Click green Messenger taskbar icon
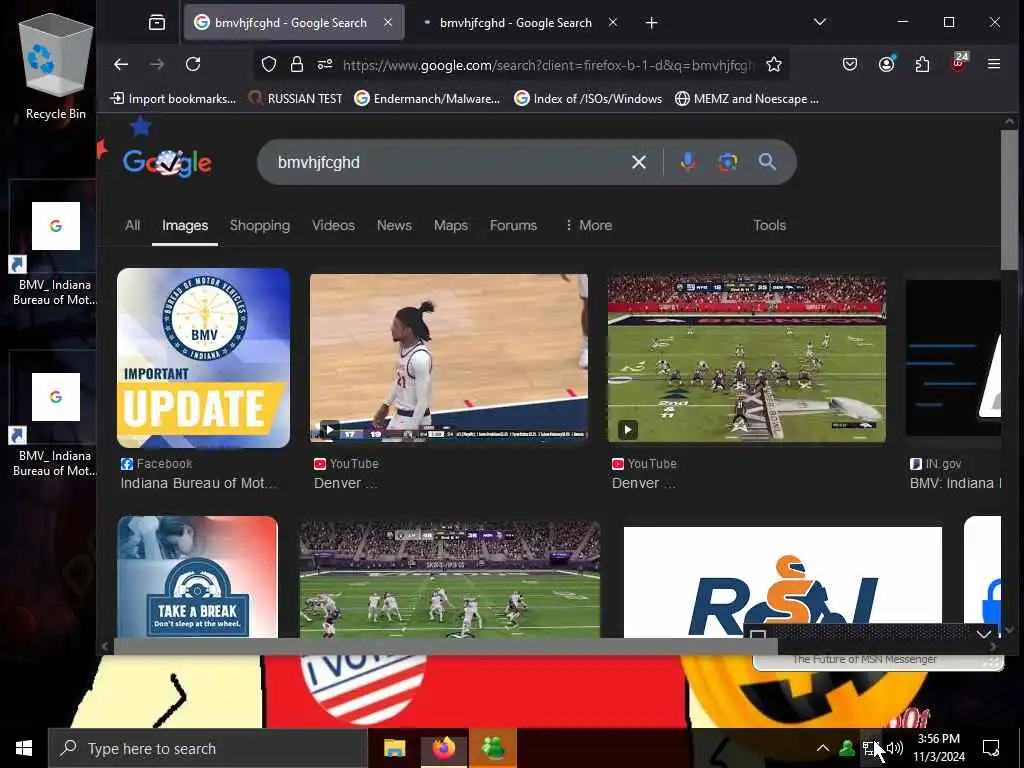Image resolution: width=1024 pixels, height=768 pixels. (494, 748)
